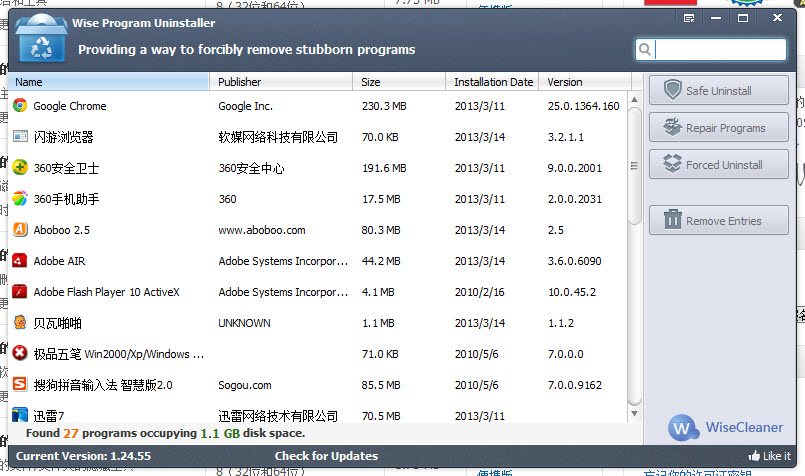Viewport: 805px width, 476px height.
Task: Click the Remove Entries button
Action: [x=719, y=220]
